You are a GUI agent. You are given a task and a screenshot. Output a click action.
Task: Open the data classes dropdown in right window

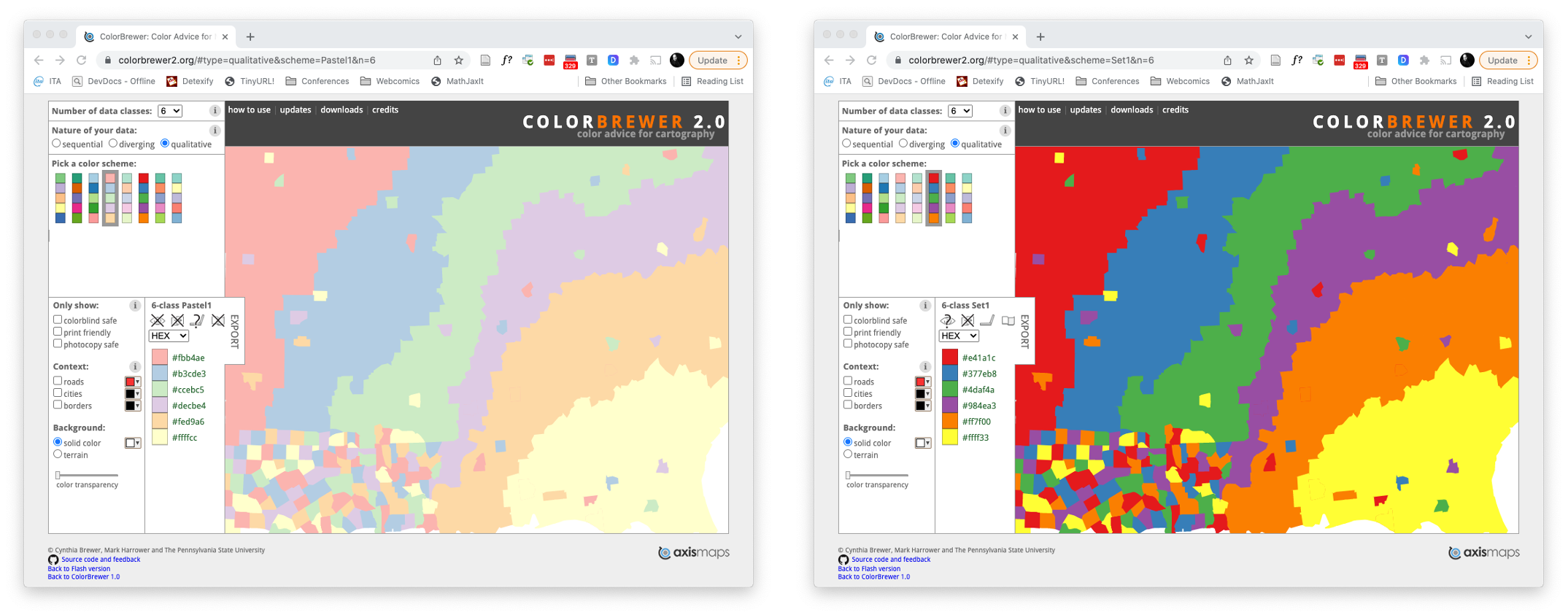(x=960, y=111)
